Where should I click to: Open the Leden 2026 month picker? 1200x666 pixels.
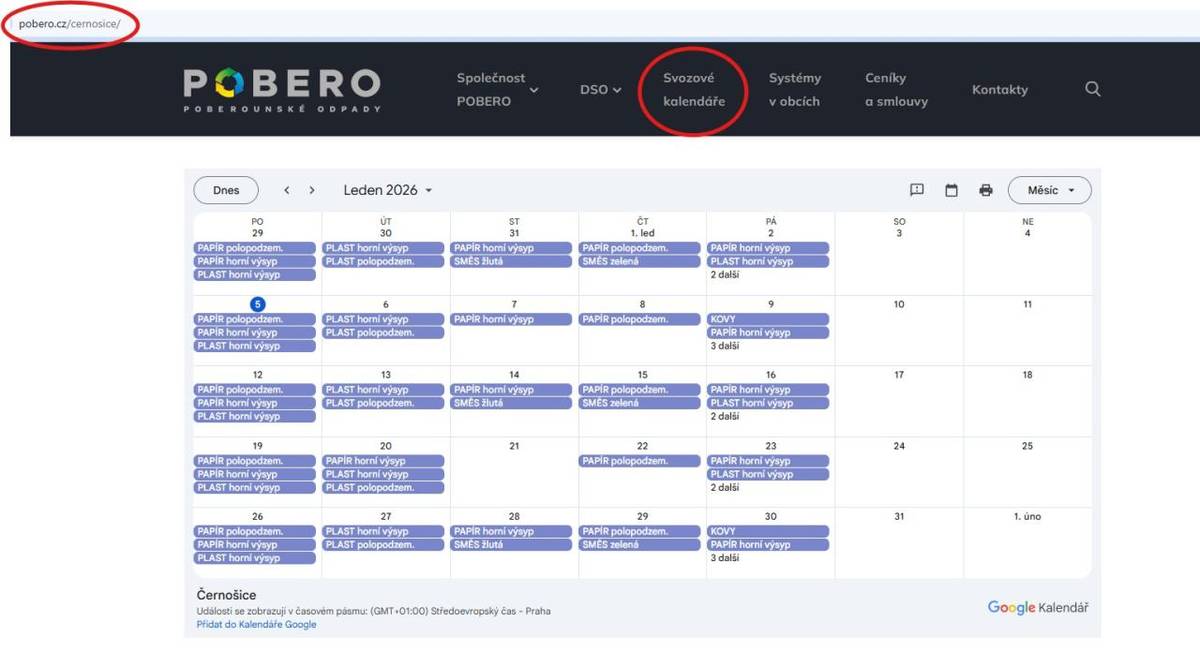(x=388, y=190)
